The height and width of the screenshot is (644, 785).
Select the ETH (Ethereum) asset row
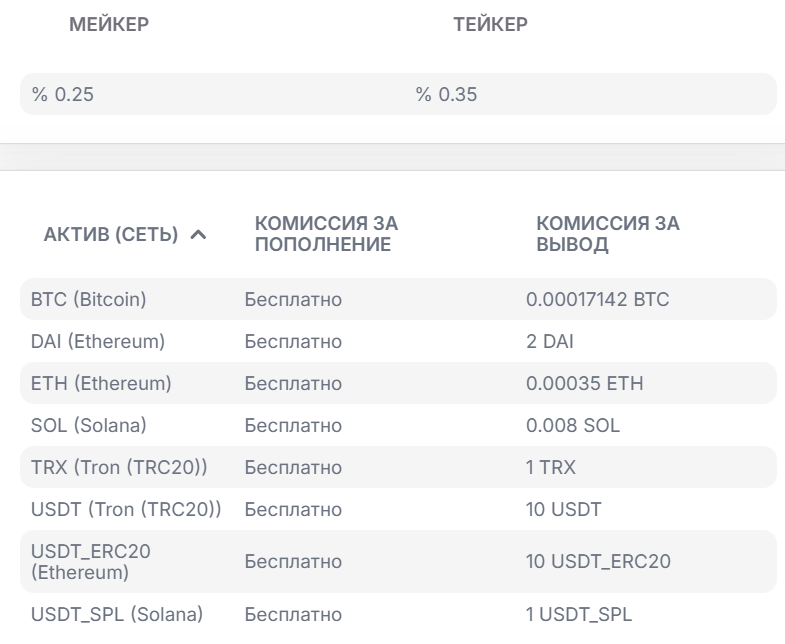click(x=101, y=384)
